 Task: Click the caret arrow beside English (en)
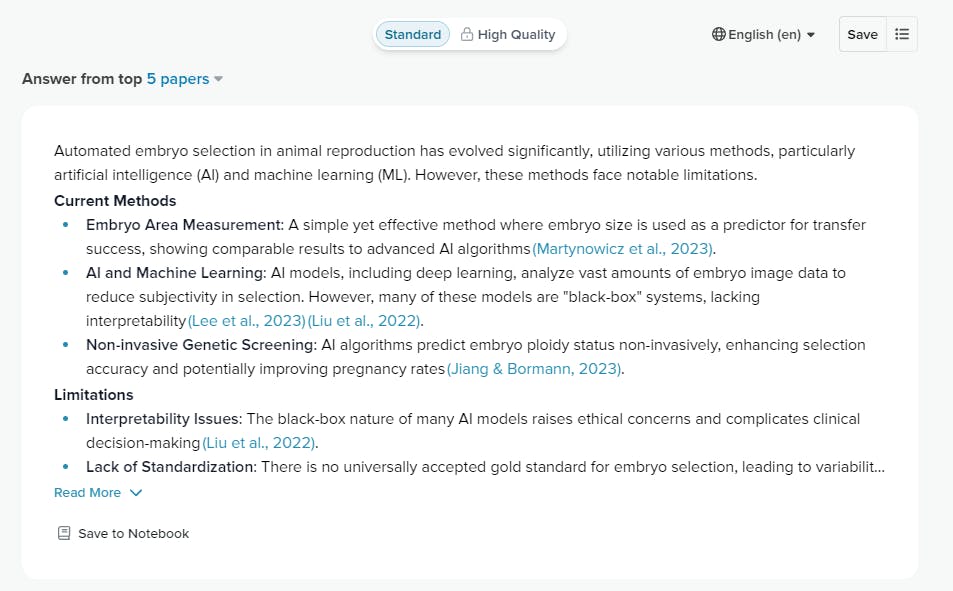811,35
